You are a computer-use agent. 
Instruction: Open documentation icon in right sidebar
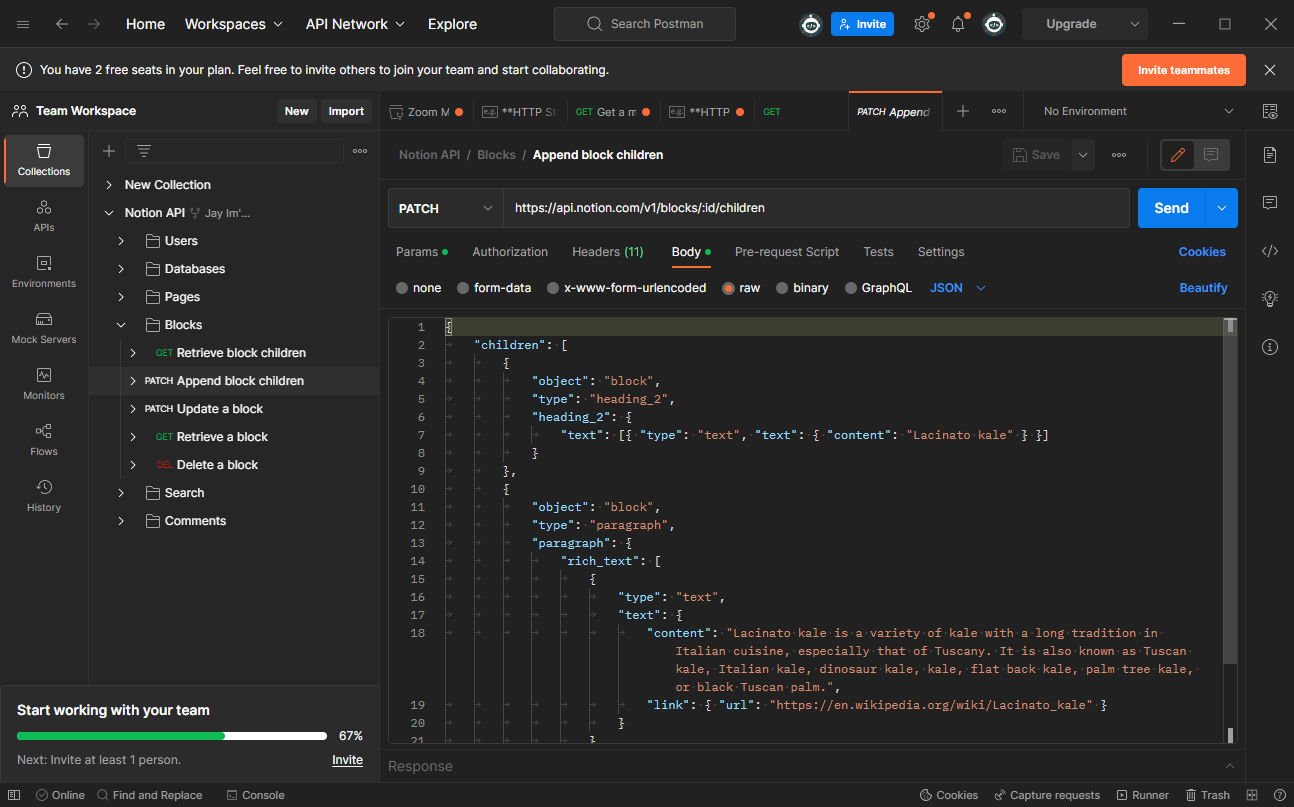point(1270,155)
